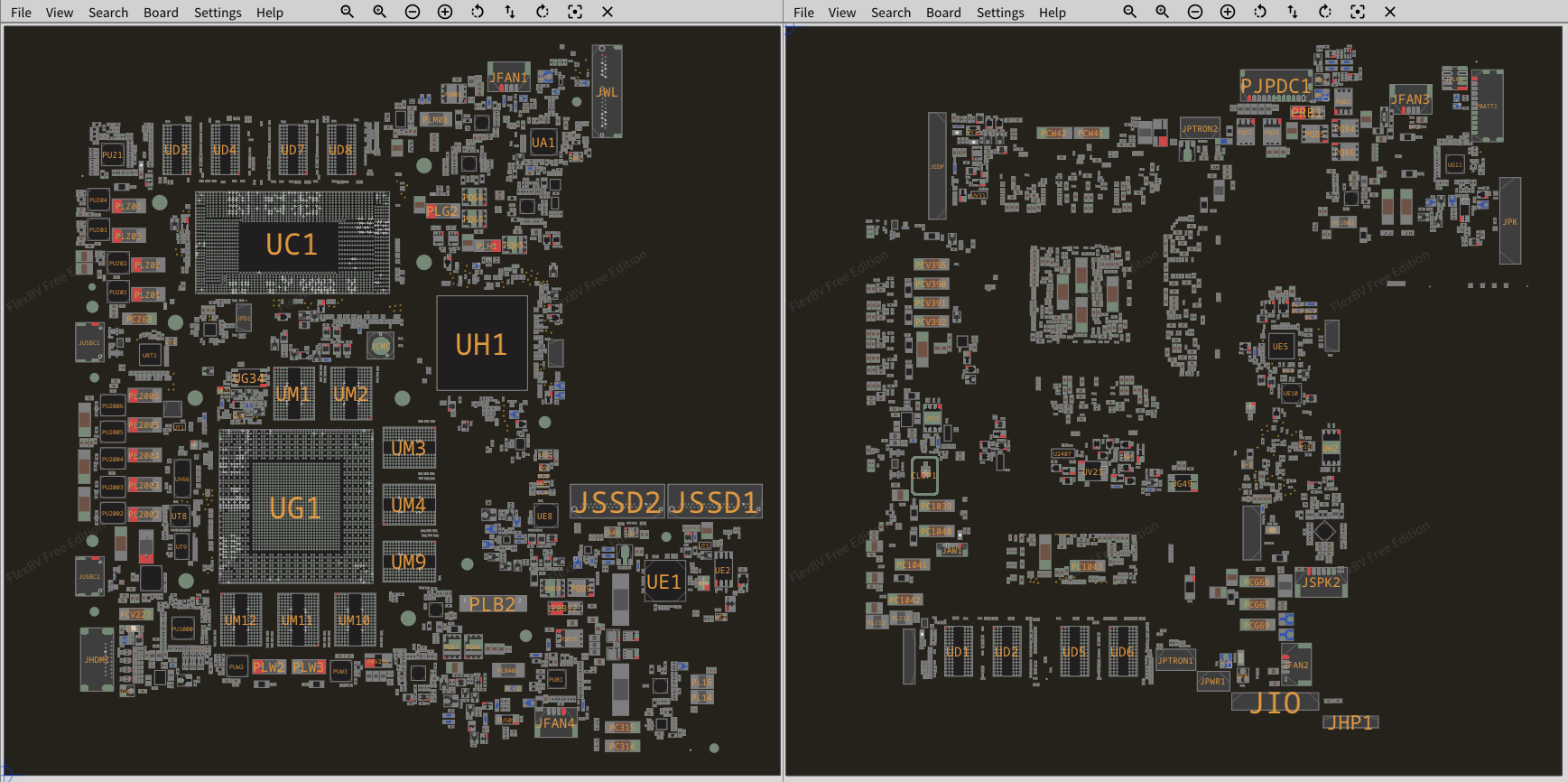Click the circled minus icon in left window
Viewport: 1568px width, 782px height.
[413, 12]
